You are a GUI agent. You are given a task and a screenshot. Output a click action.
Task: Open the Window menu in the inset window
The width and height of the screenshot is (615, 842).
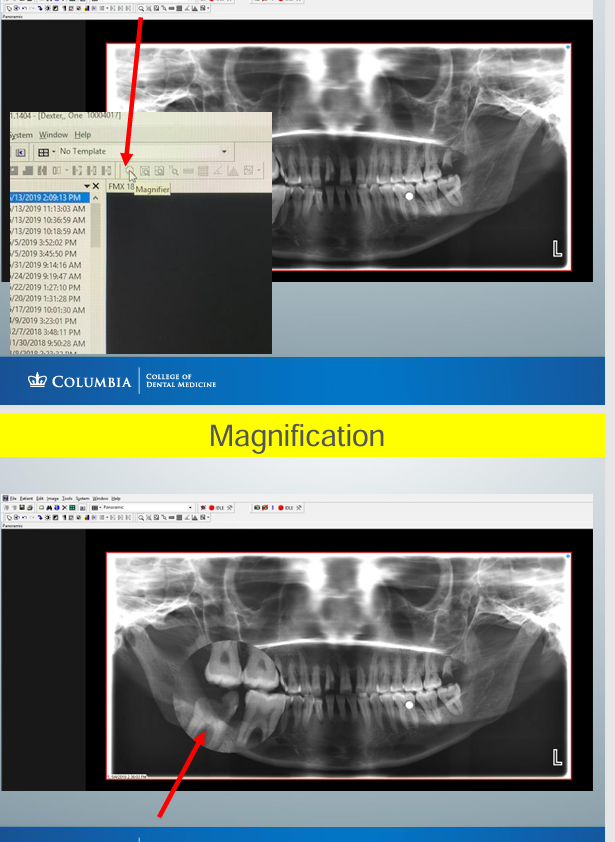54,135
